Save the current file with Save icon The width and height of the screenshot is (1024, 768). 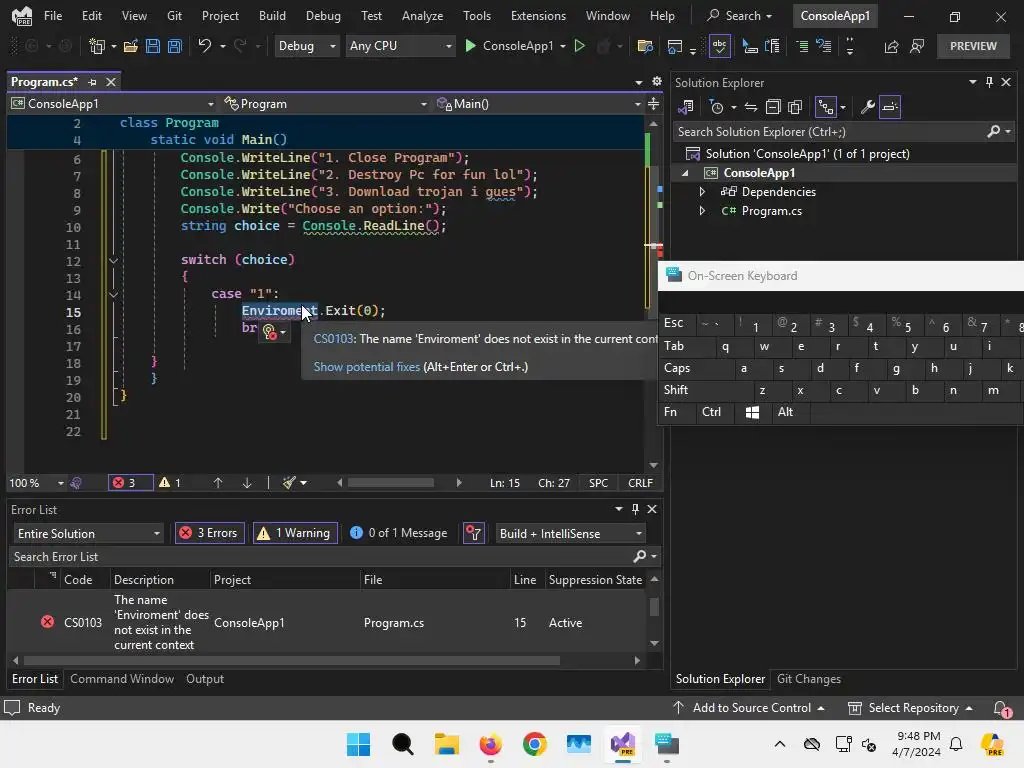(x=153, y=46)
